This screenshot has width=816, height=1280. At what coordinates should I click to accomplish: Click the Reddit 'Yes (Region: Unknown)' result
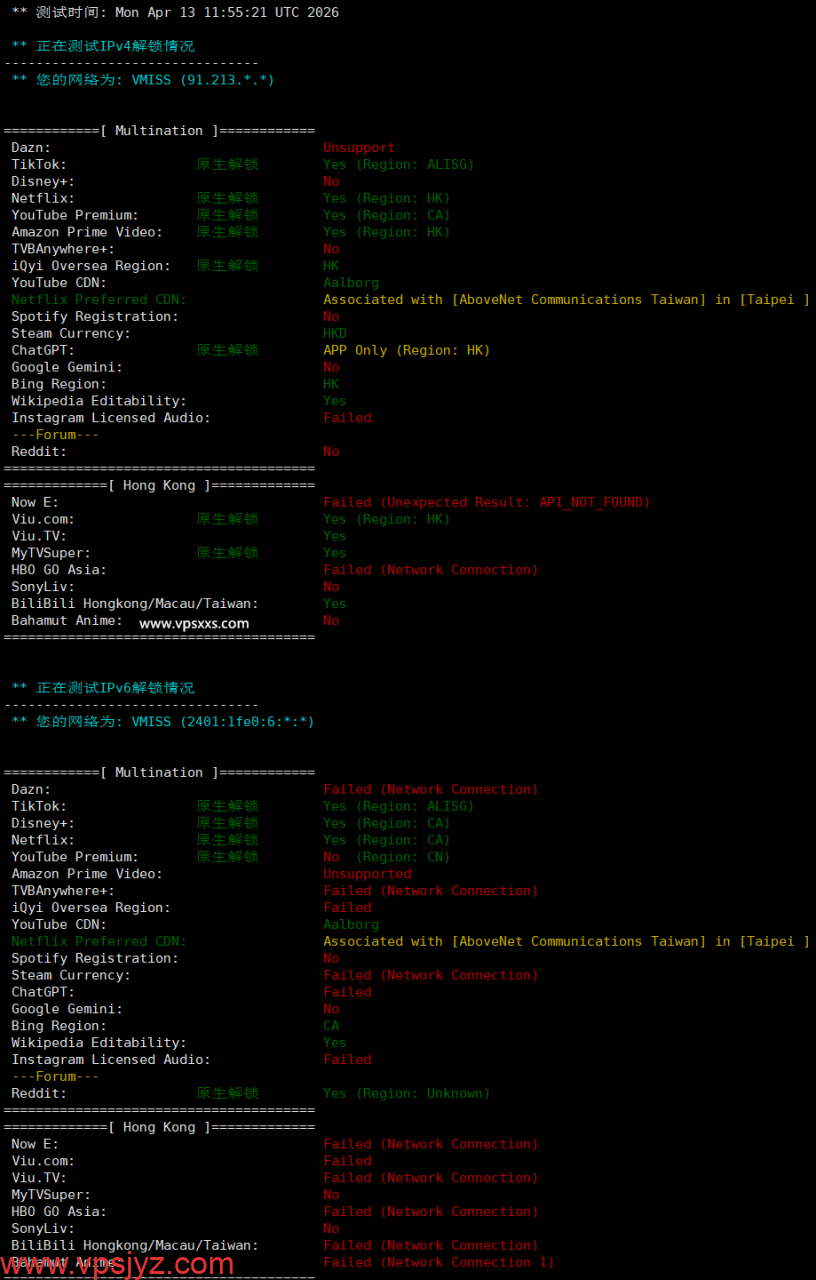tap(406, 1094)
